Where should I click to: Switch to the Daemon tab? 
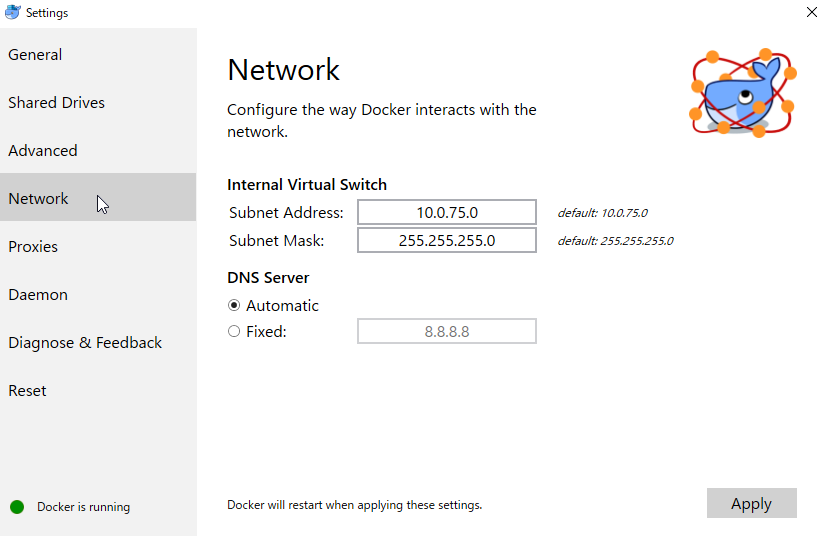(x=38, y=295)
